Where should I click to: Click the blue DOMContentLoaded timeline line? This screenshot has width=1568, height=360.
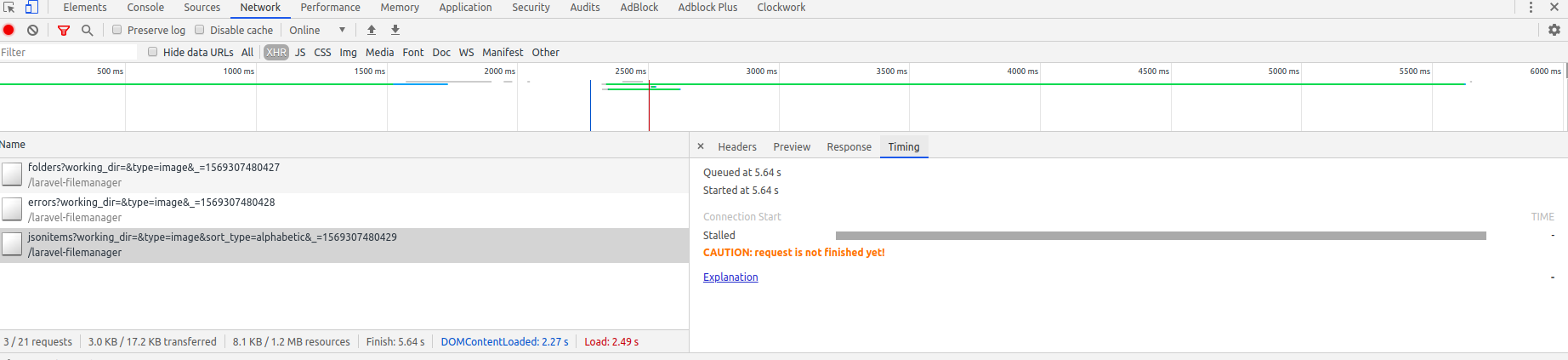click(590, 106)
